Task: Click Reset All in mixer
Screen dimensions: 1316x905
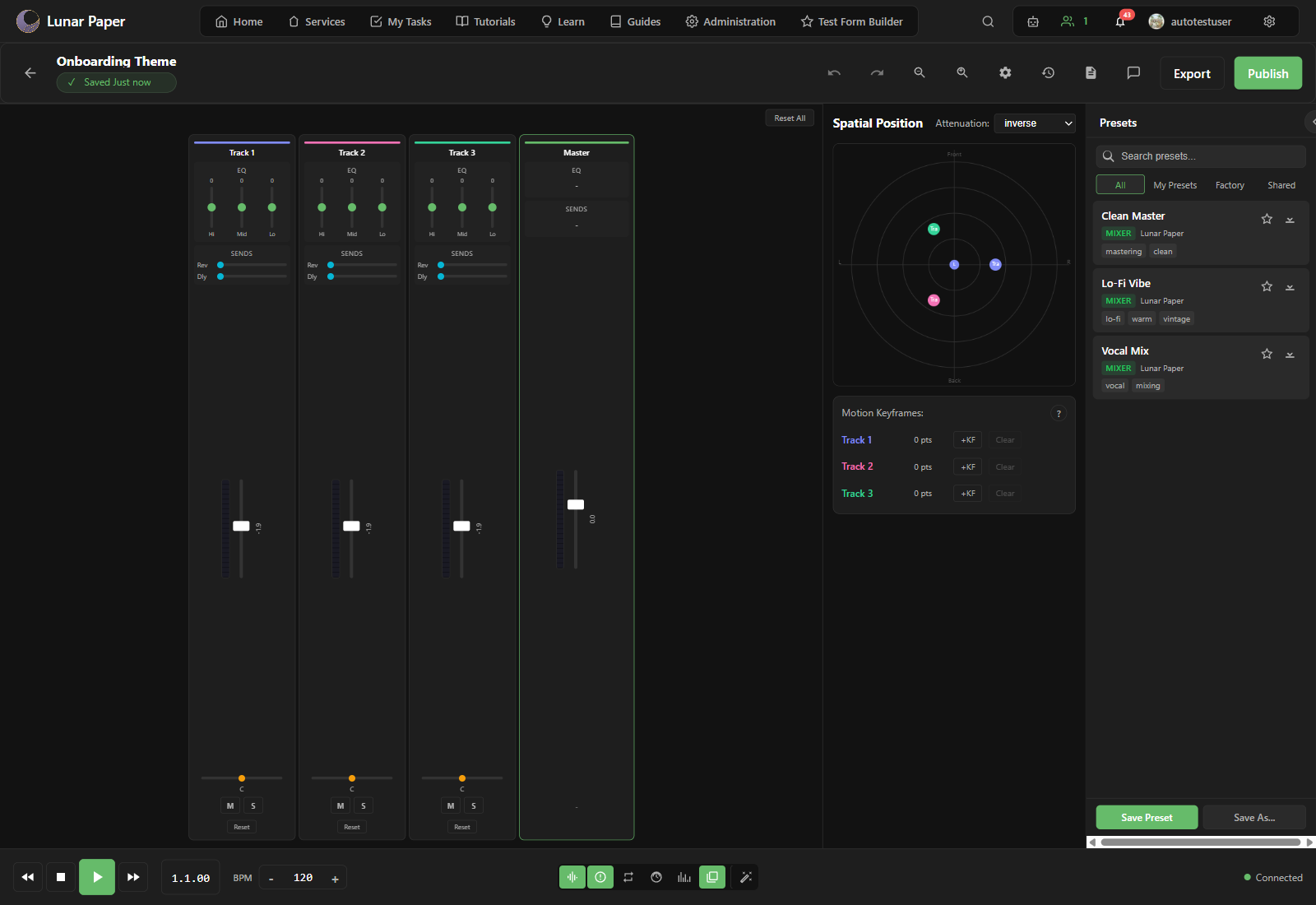Action: coord(790,118)
